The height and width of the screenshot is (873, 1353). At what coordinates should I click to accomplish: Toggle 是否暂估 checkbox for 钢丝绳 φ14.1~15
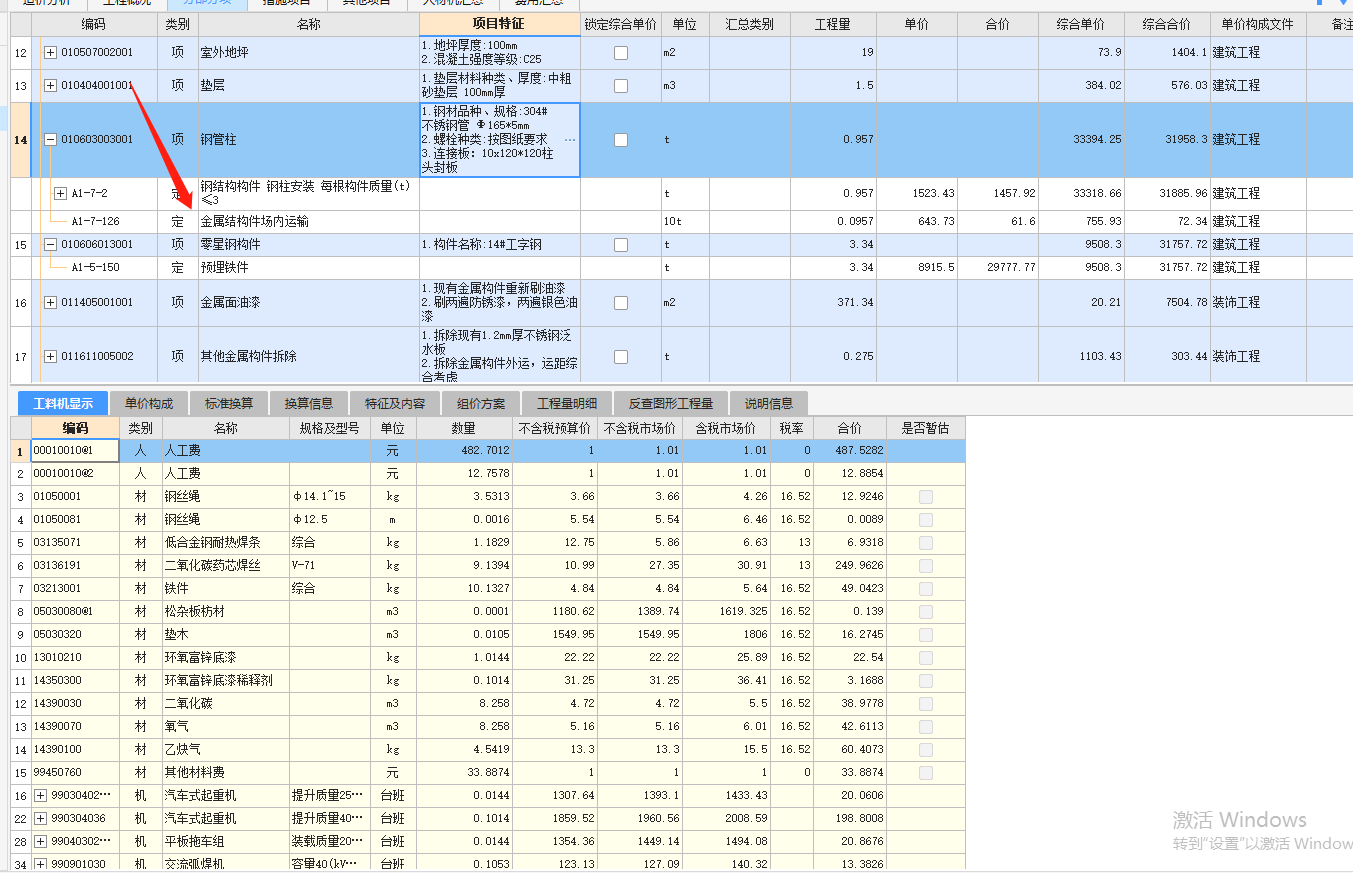[x=926, y=496]
